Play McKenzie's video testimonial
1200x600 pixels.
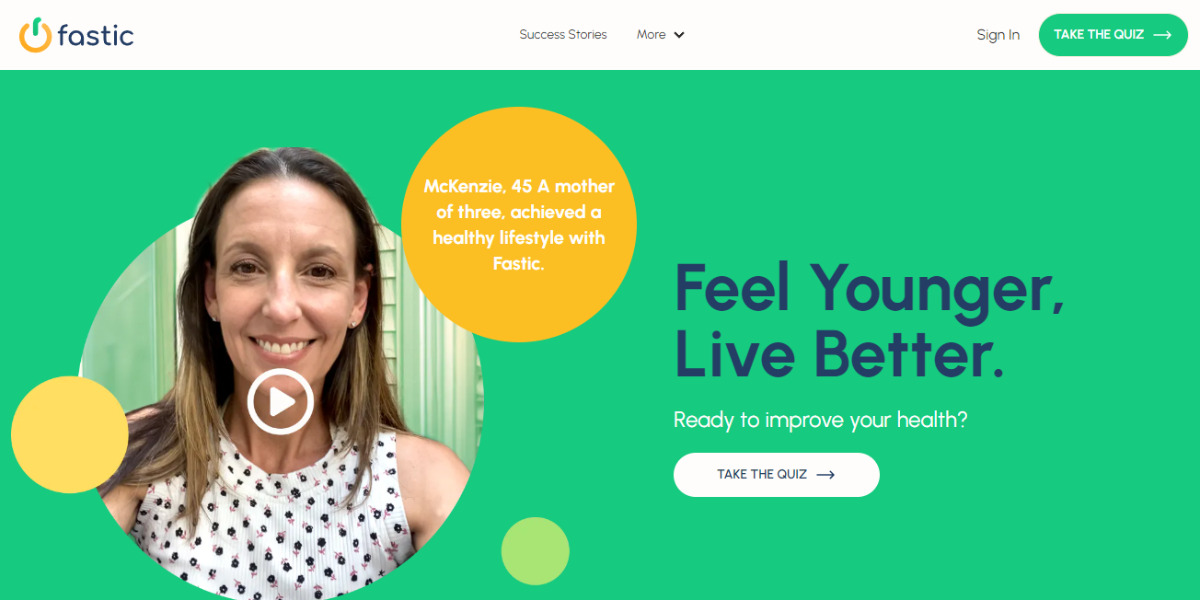(x=280, y=401)
